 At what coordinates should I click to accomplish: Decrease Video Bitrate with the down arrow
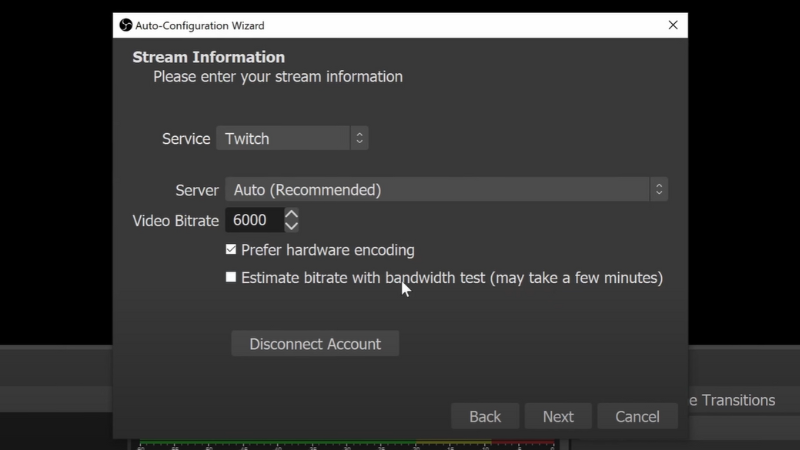coord(291,226)
